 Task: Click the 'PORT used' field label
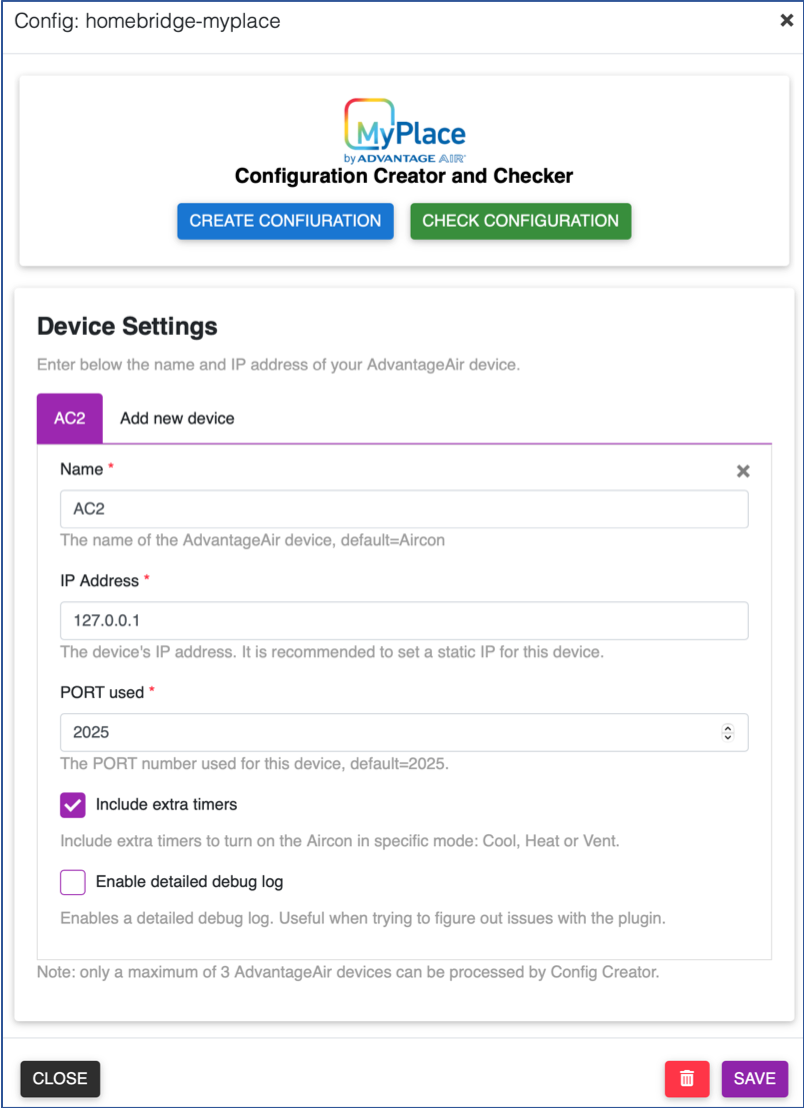pos(102,692)
